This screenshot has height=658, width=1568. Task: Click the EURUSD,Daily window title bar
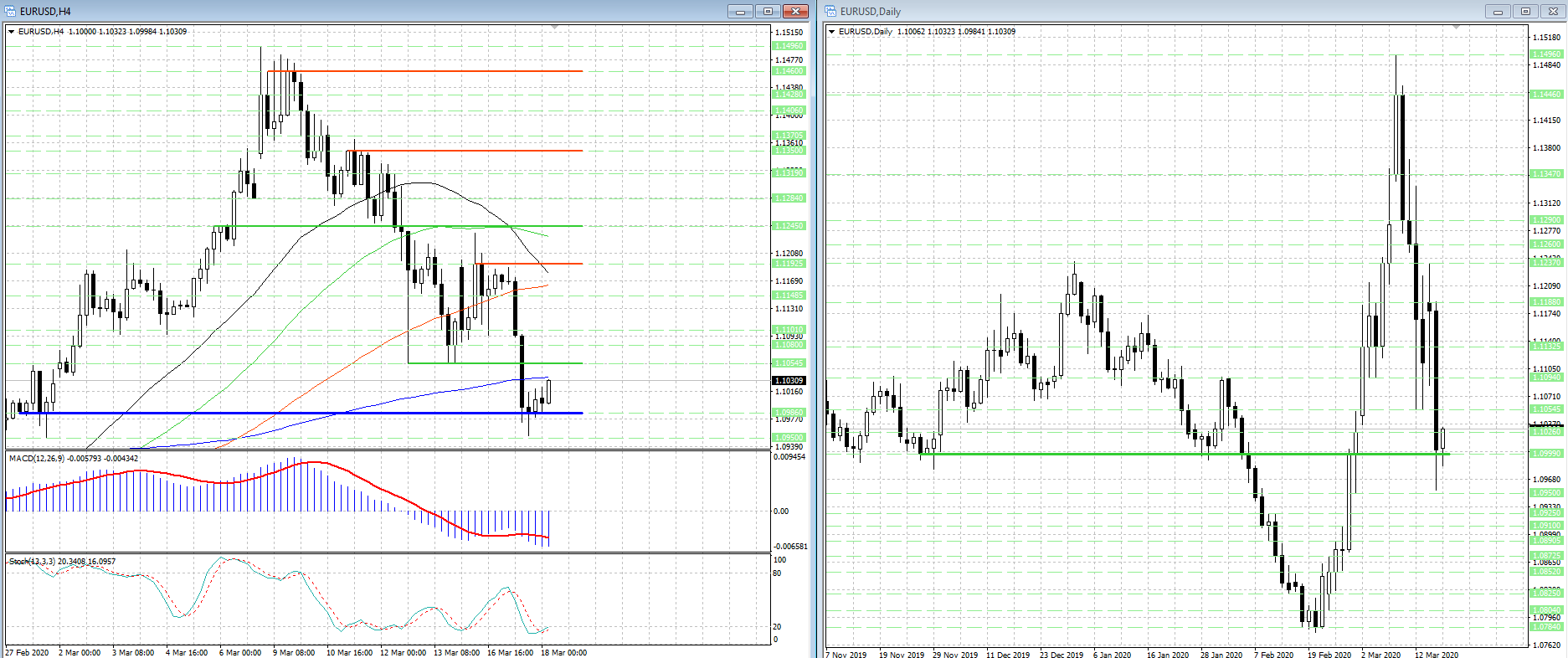(x=1155, y=11)
